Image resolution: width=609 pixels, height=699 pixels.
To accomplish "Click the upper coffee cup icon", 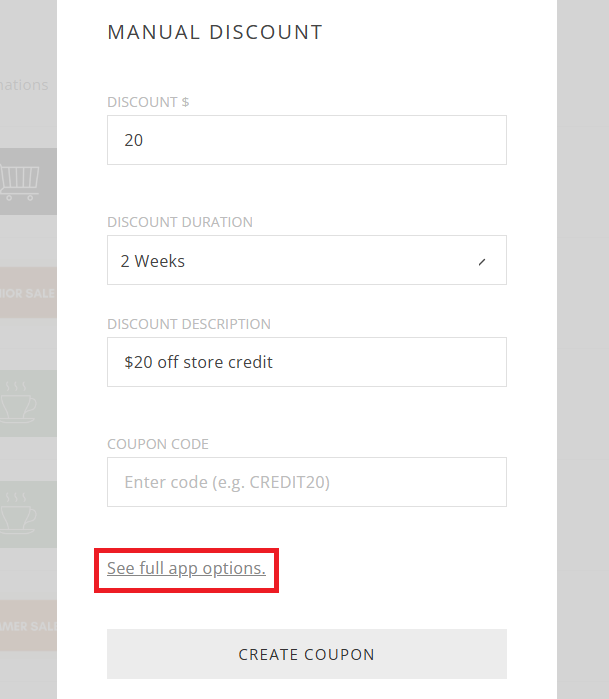I will tap(18, 402).
